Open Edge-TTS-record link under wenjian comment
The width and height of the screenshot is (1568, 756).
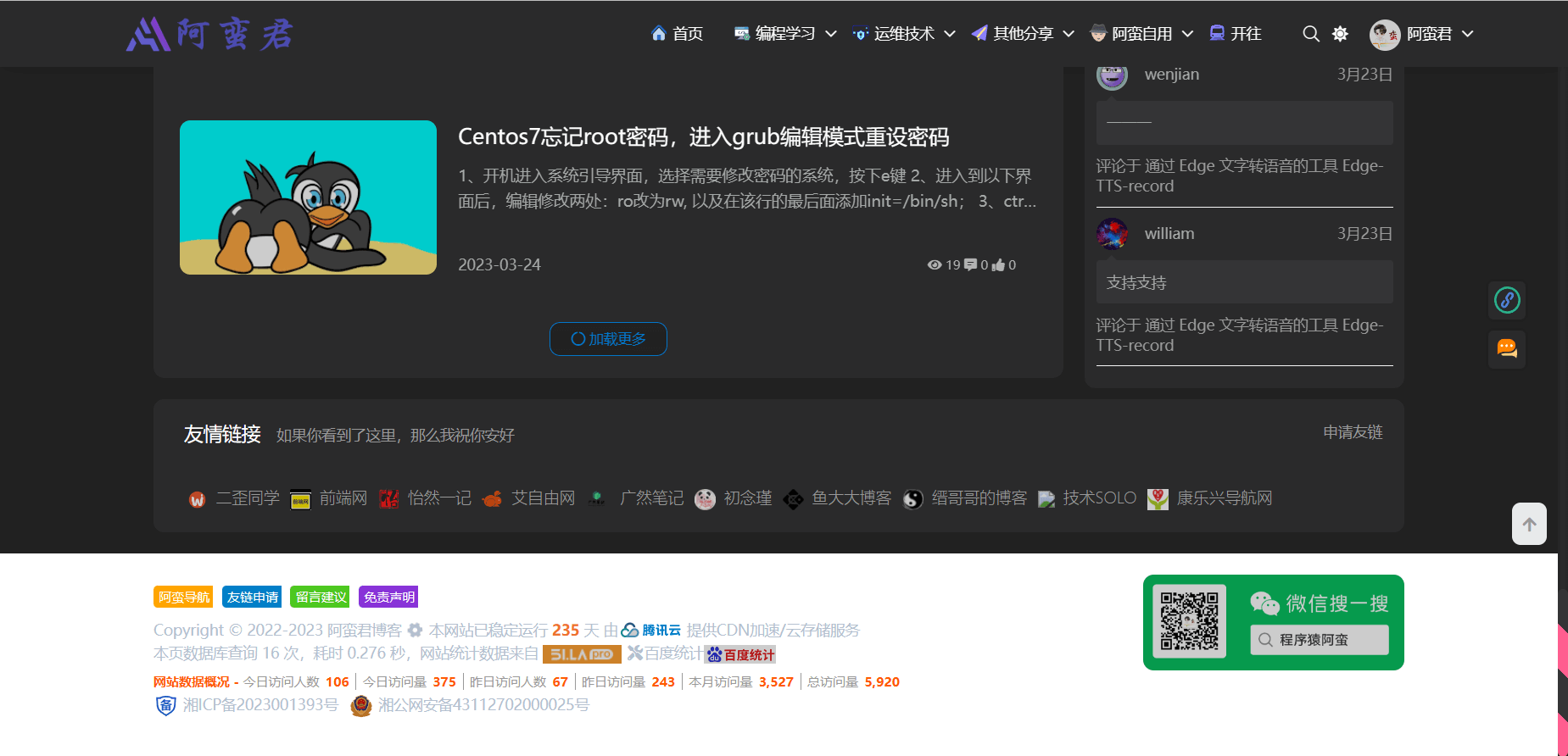pos(1239,175)
